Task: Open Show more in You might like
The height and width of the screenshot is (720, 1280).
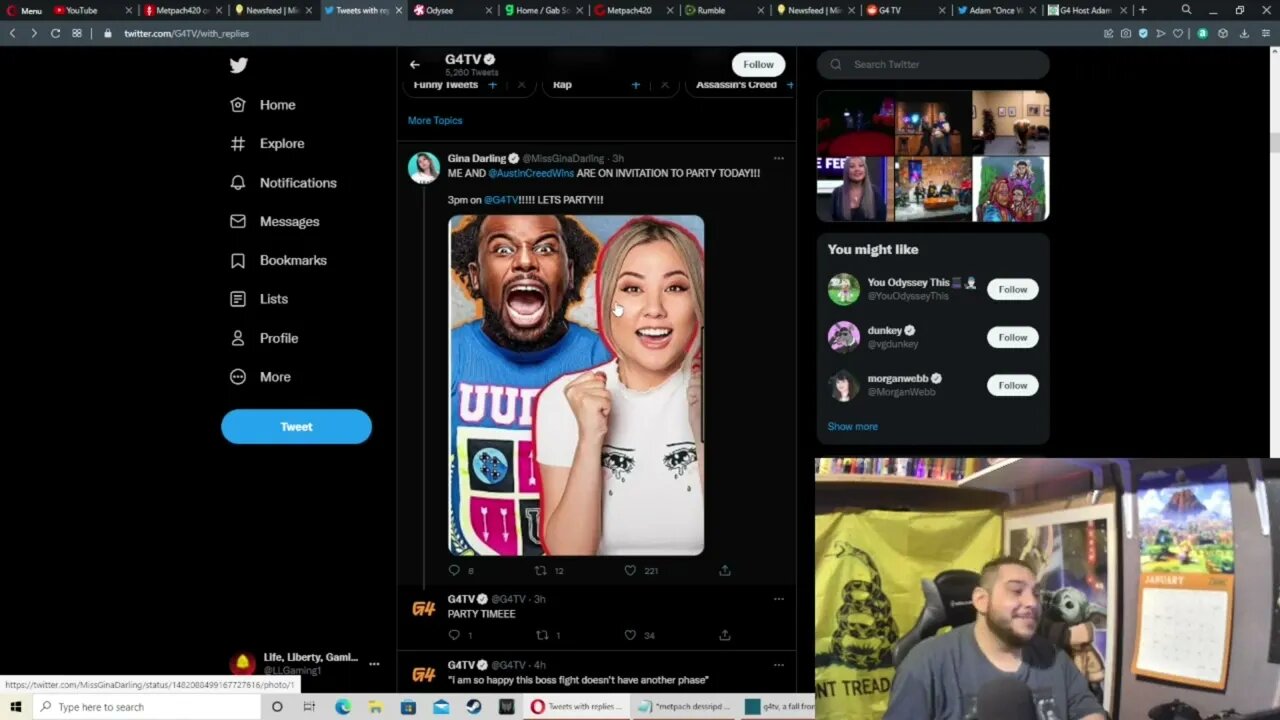Action: tap(852, 427)
